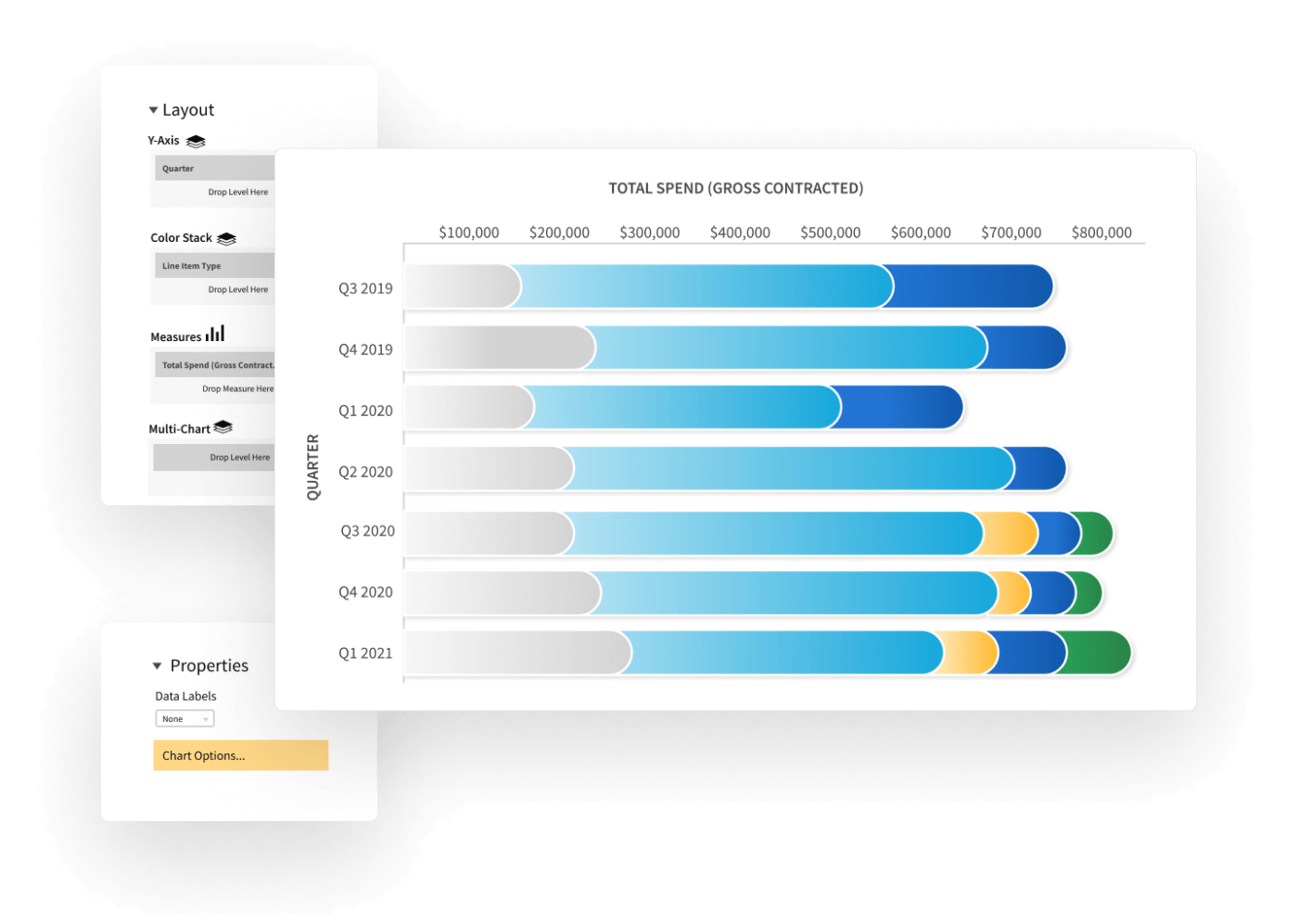Click Drop Level Here under Line Item Type

click(238, 289)
